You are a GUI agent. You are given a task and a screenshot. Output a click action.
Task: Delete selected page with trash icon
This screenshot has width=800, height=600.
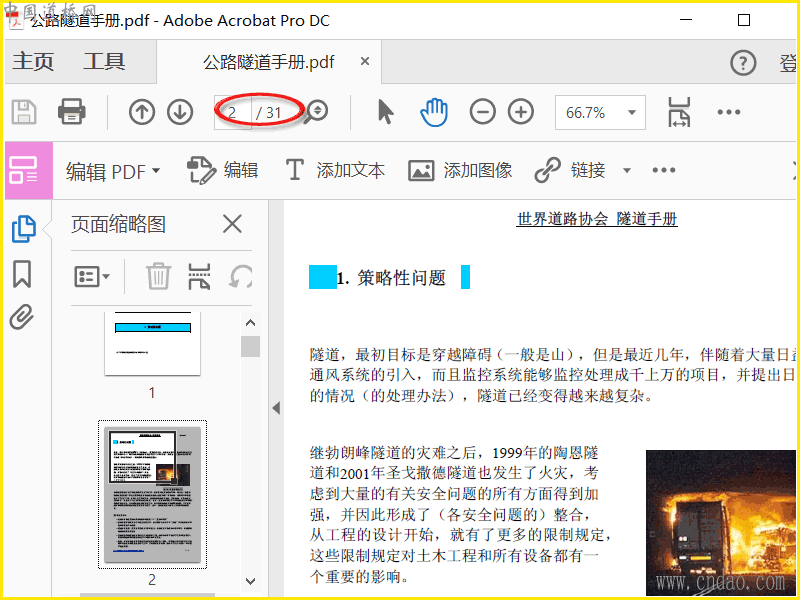point(159,276)
